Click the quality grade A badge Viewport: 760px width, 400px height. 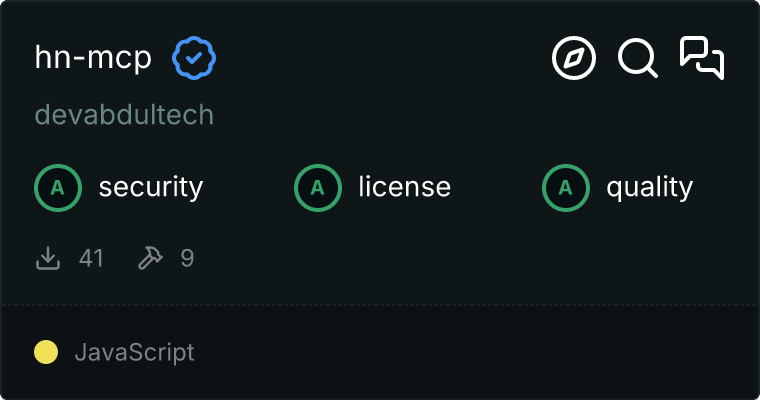click(x=566, y=187)
